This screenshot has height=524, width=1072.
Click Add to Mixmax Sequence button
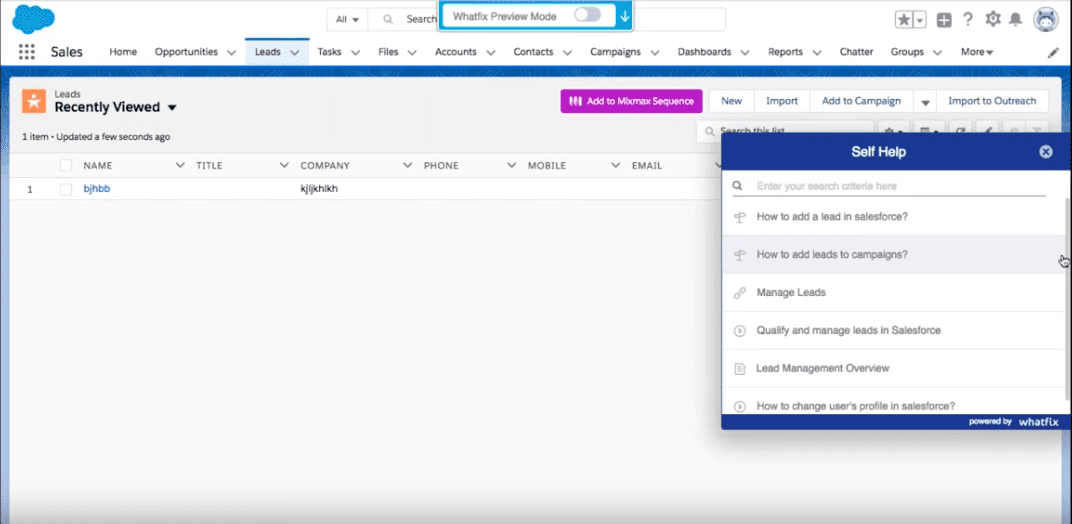(632, 101)
